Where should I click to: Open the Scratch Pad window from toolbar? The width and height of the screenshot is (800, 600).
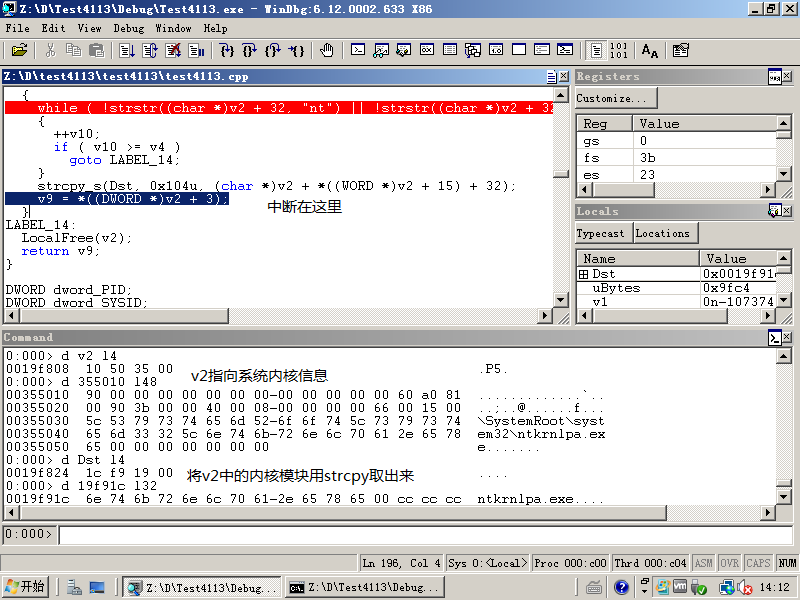pos(519,50)
